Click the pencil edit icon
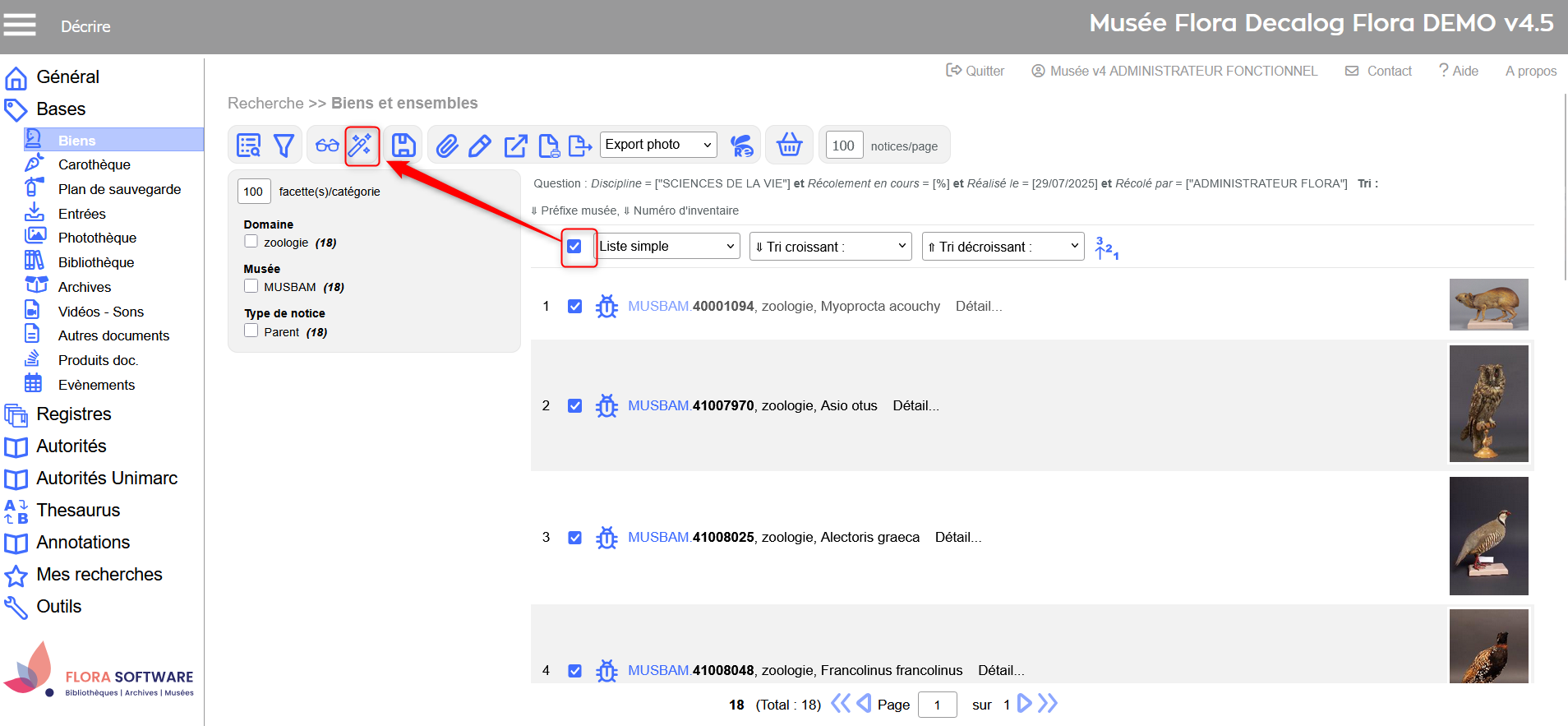This screenshot has width=1568, height=726. [x=480, y=146]
